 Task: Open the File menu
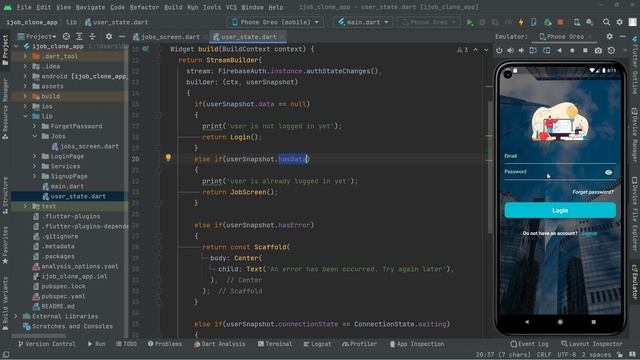(x=24, y=7)
